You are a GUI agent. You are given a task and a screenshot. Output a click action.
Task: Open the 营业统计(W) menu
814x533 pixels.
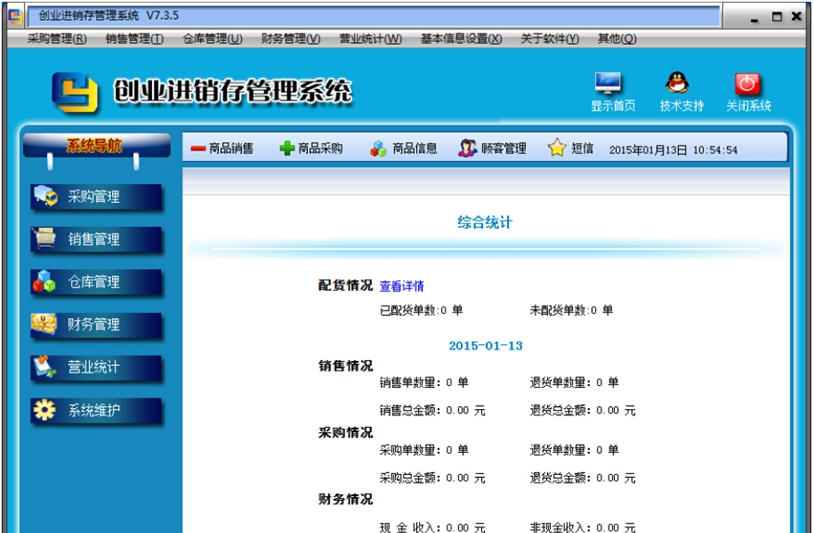(x=370, y=39)
